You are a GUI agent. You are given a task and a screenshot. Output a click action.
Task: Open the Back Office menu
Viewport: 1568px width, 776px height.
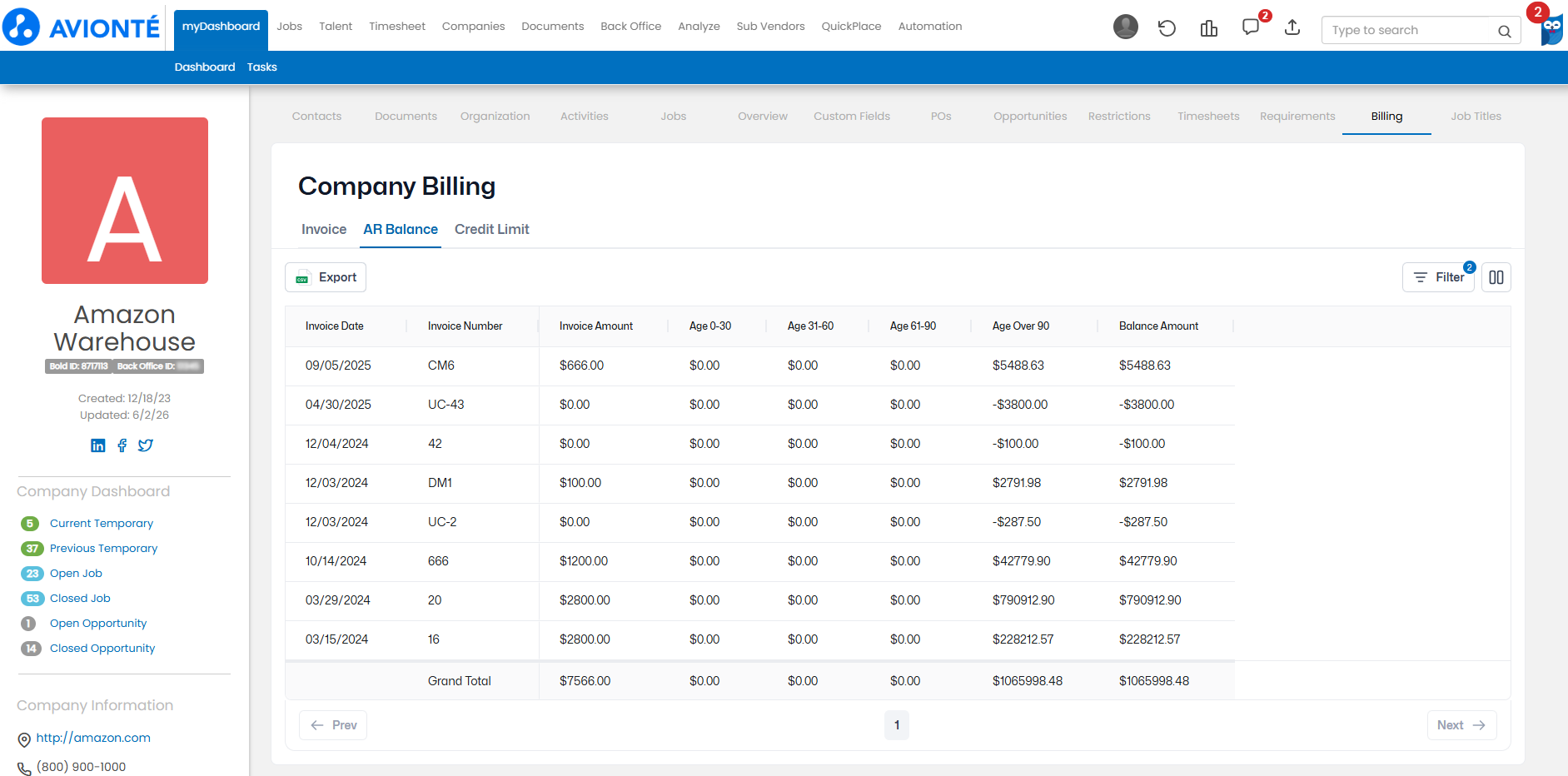pos(630,27)
